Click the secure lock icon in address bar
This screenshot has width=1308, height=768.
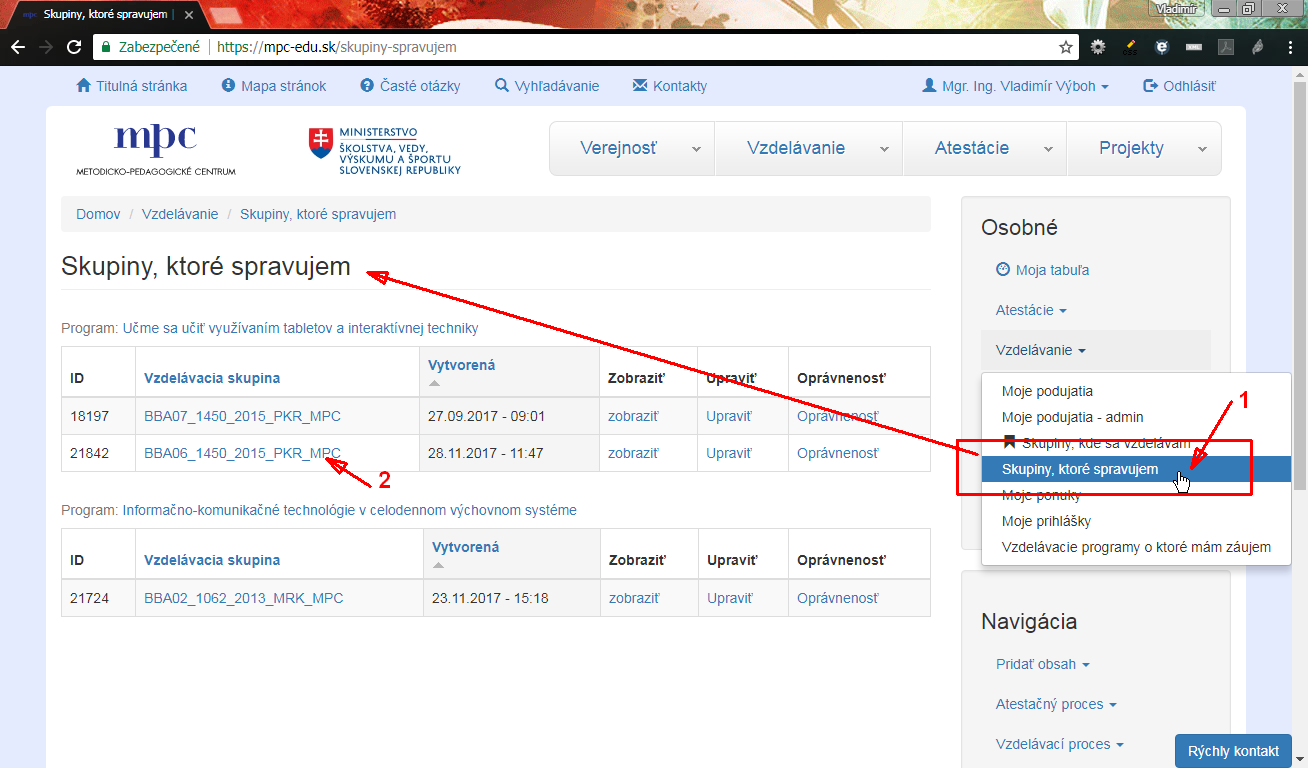(x=106, y=47)
